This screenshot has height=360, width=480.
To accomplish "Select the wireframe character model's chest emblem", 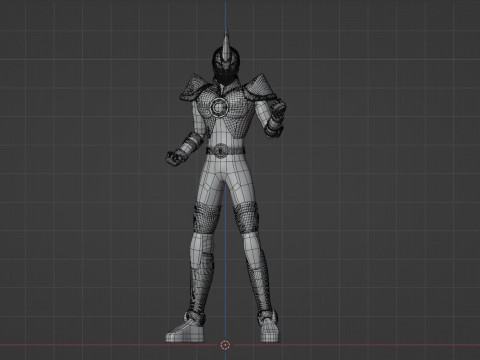I will (x=219, y=107).
